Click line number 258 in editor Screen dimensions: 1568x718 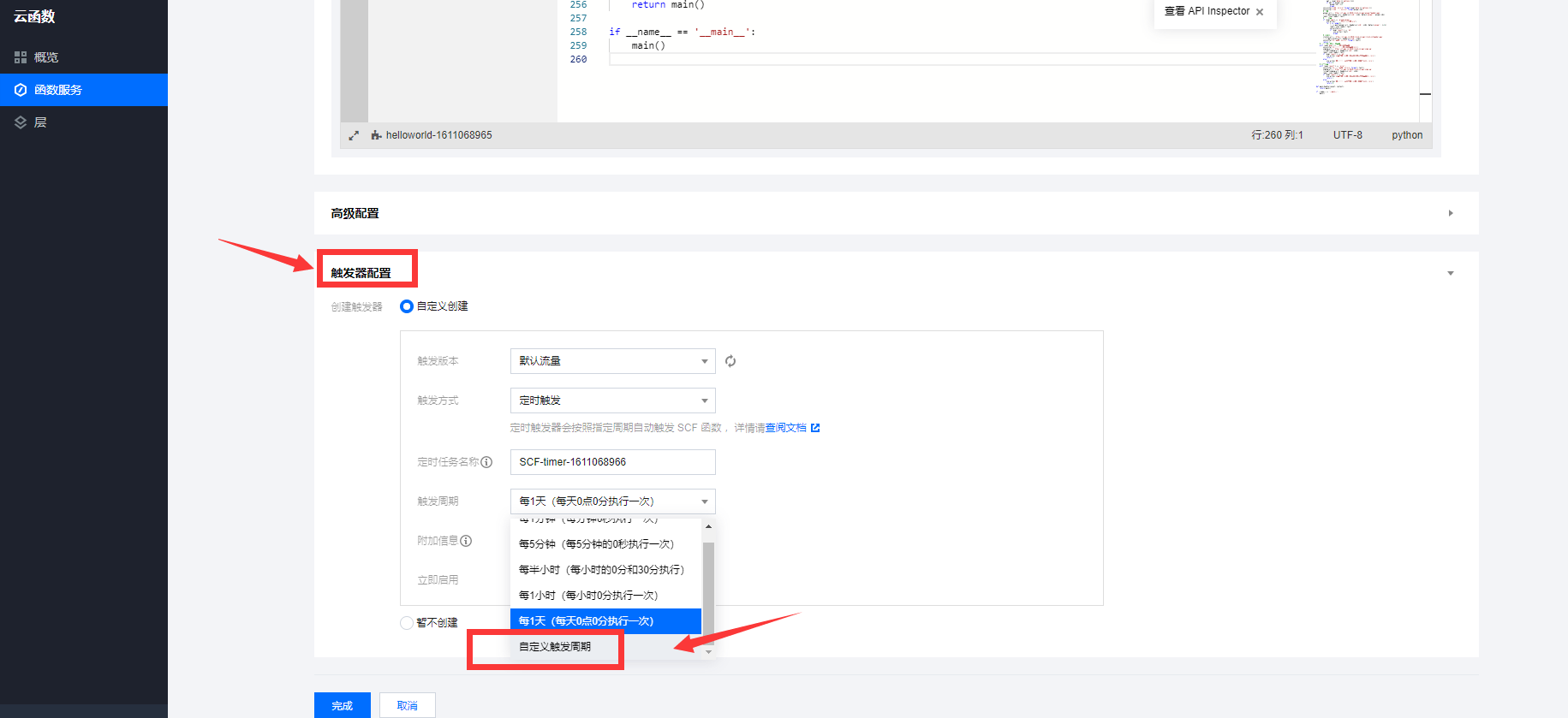click(579, 32)
